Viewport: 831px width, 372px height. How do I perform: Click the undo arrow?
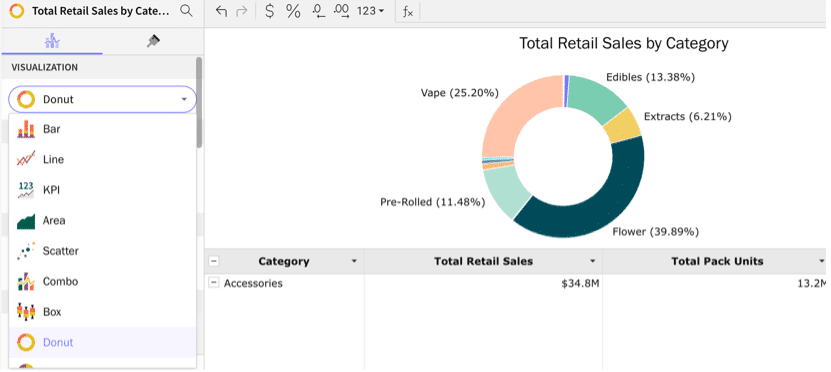(x=222, y=12)
